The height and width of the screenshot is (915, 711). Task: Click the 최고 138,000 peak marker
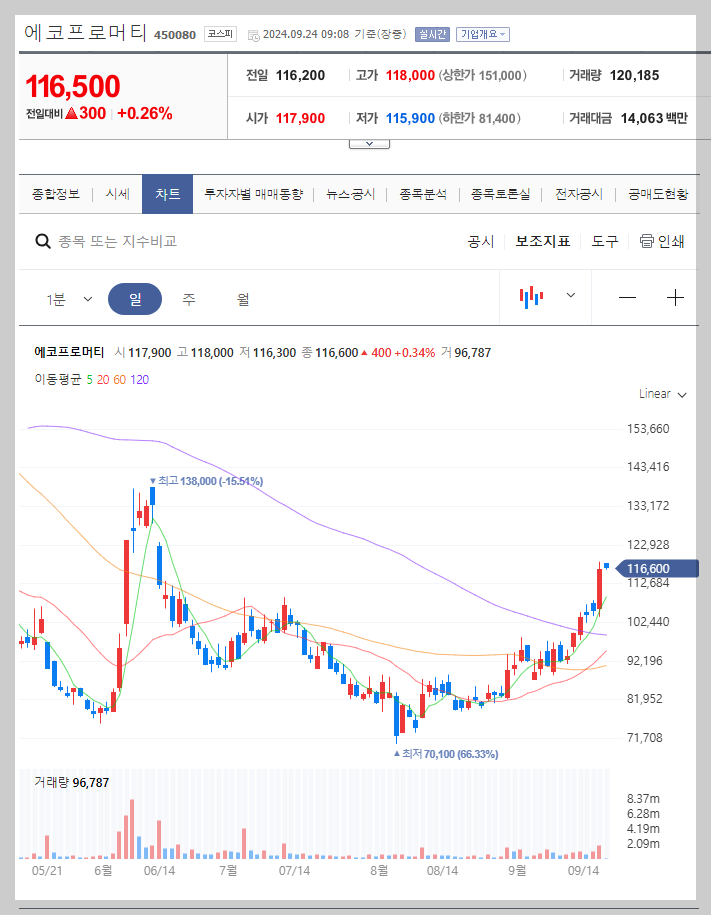pyautogui.click(x=206, y=482)
